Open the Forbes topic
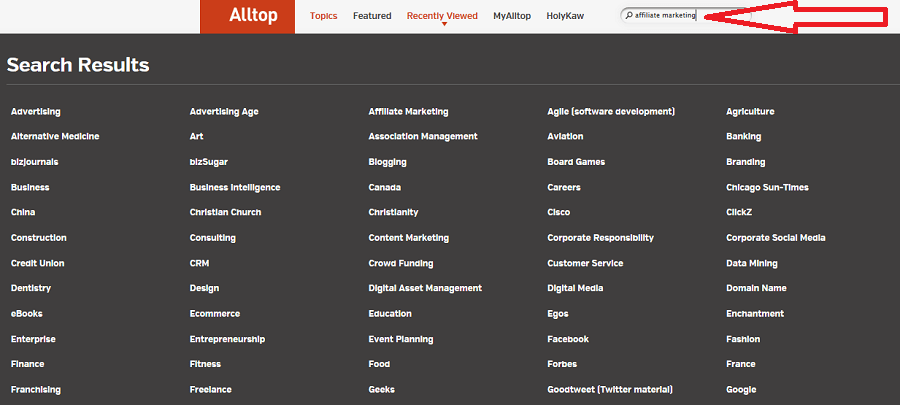 click(x=562, y=364)
